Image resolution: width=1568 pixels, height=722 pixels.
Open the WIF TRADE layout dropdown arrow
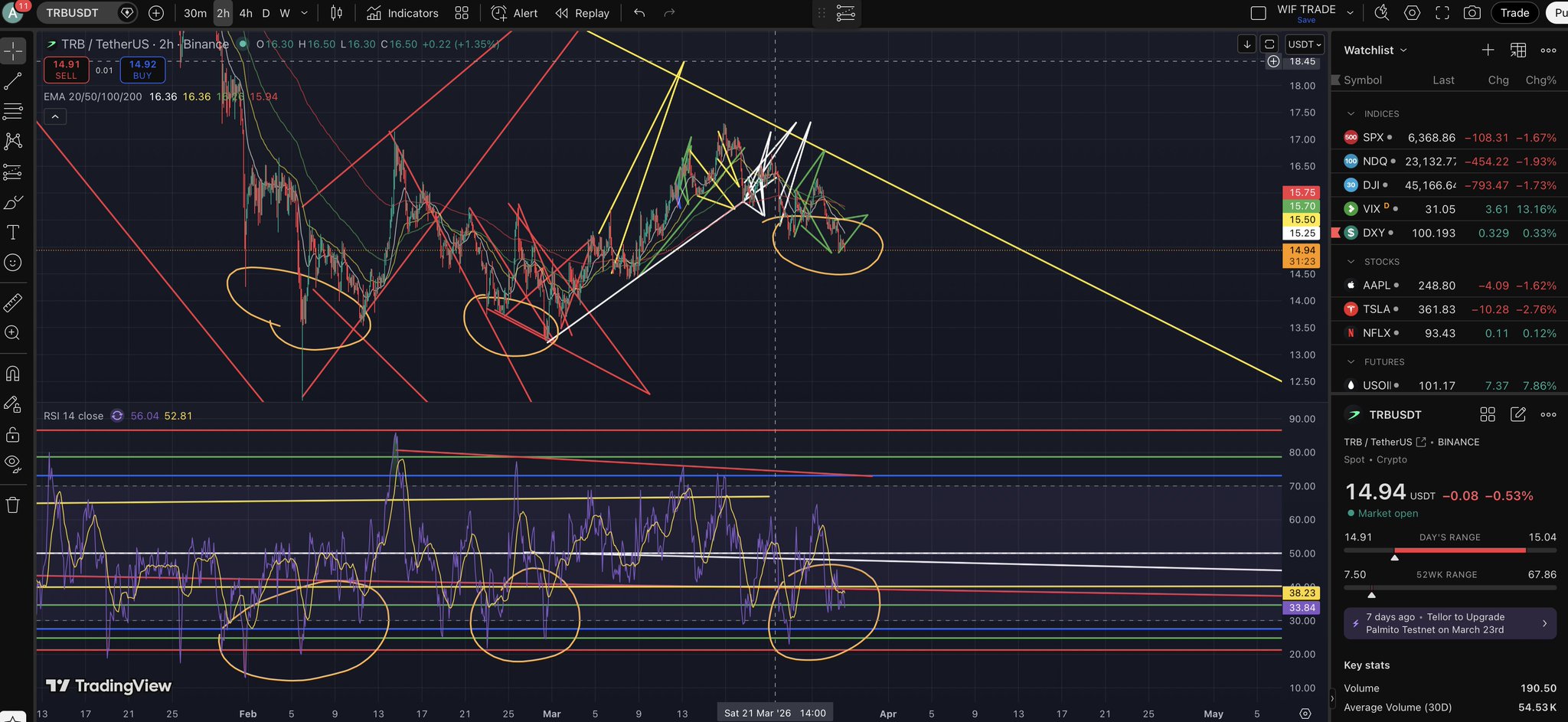[1350, 13]
